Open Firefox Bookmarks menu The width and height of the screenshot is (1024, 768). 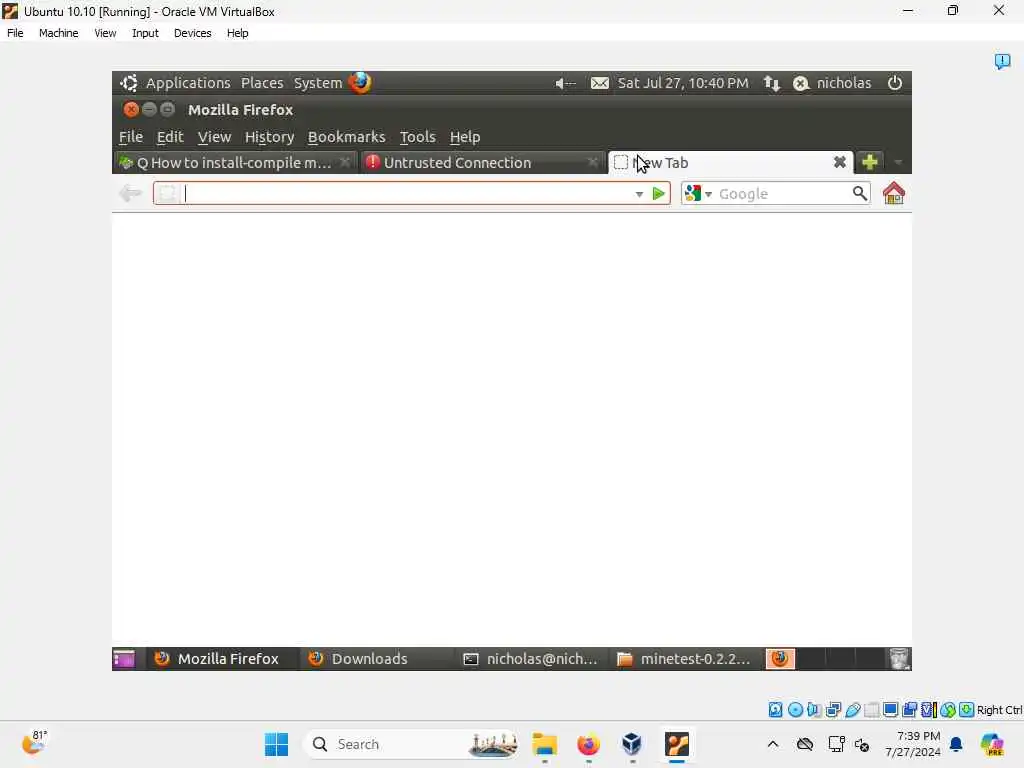346,136
